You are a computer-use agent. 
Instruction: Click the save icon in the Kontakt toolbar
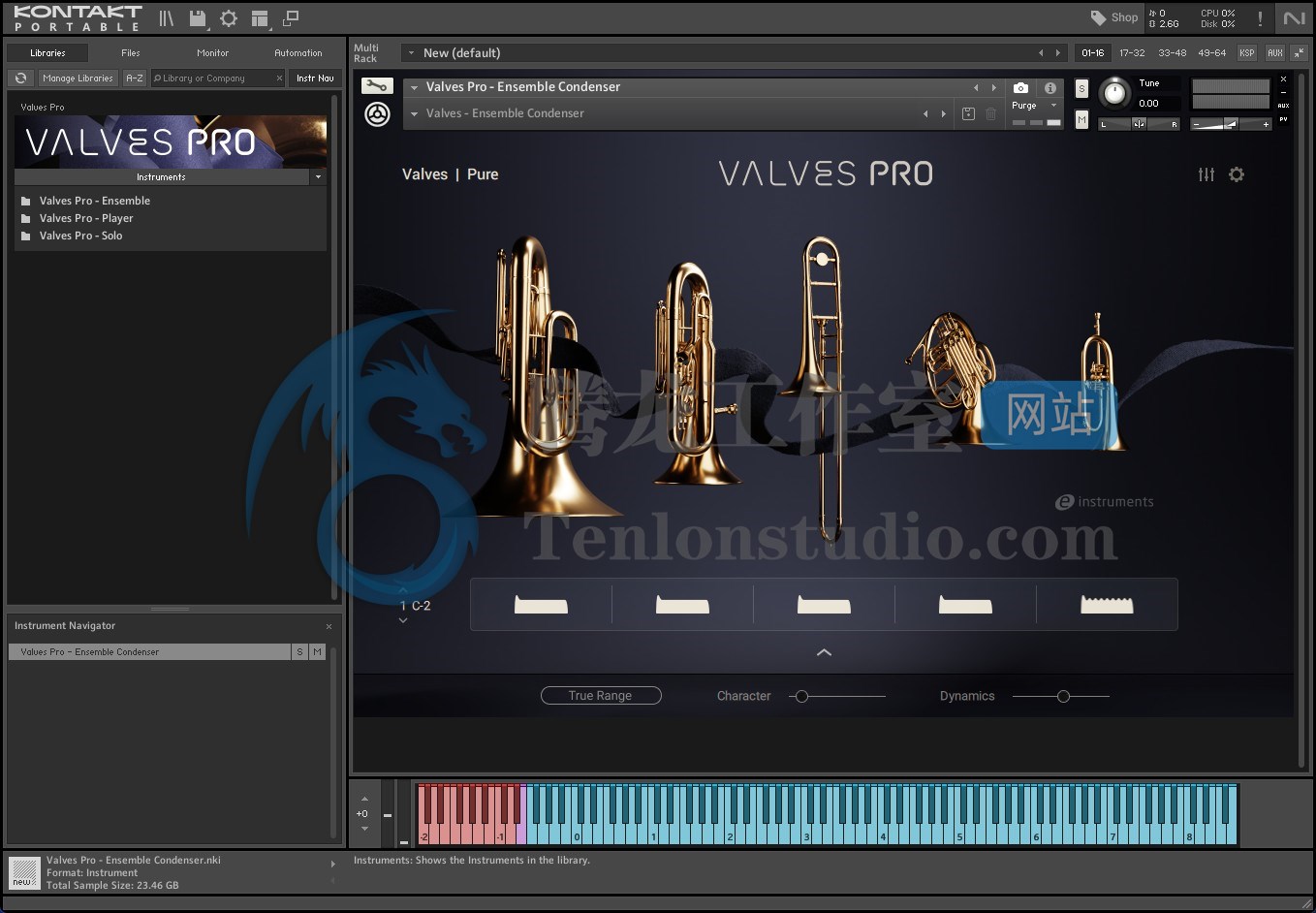pos(199,18)
